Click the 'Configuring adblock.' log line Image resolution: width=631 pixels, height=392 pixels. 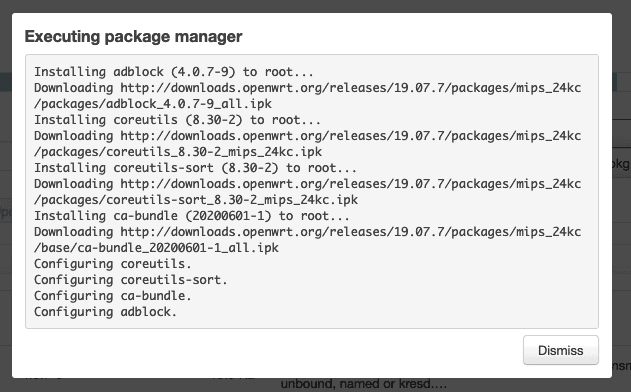[105, 312]
